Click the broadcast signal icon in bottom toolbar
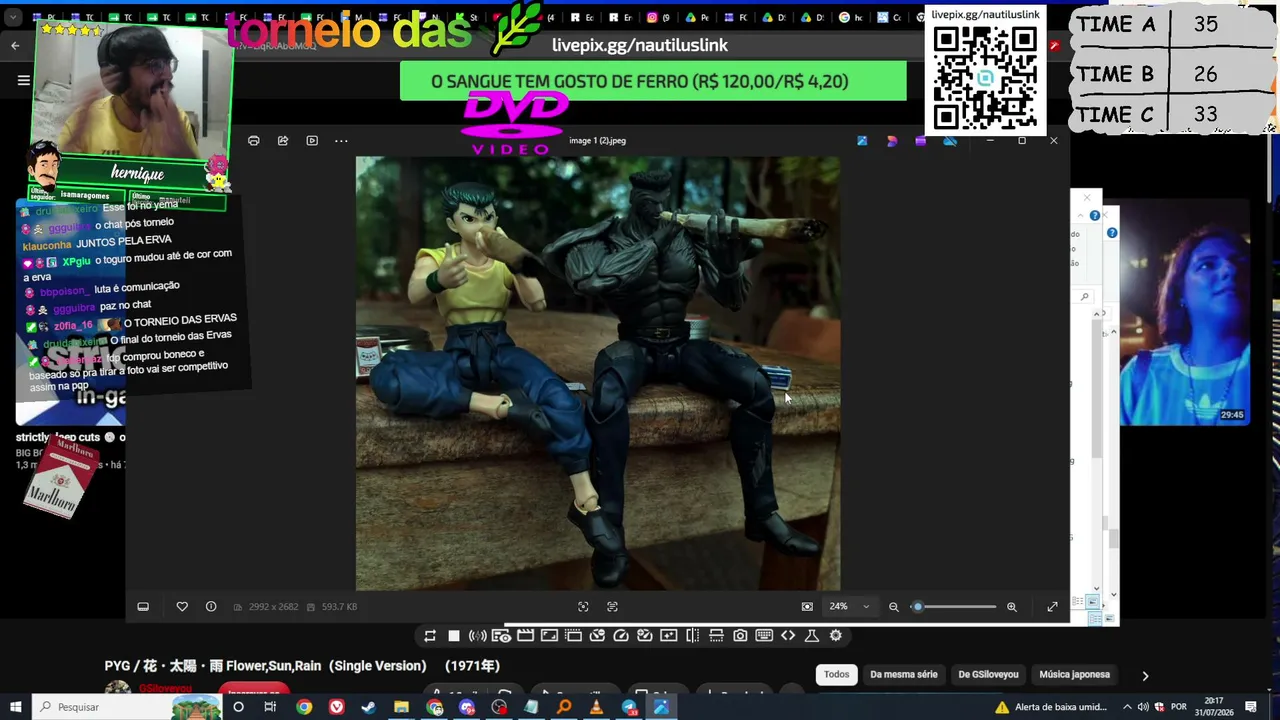 click(478, 636)
